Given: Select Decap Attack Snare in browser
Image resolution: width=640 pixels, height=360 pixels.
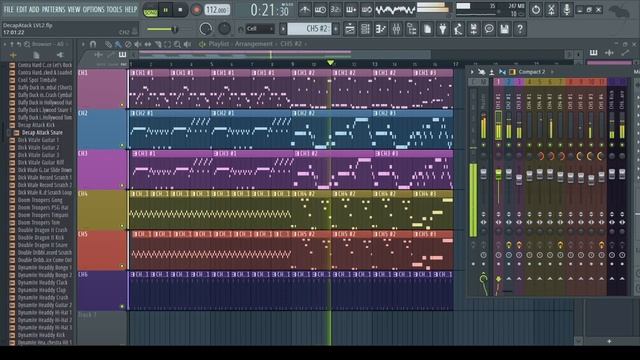Looking at the screenshot, I should (42, 133).
